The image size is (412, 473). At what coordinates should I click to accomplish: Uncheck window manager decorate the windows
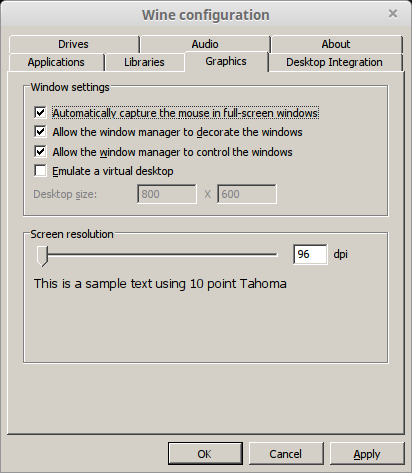(40, 132)
